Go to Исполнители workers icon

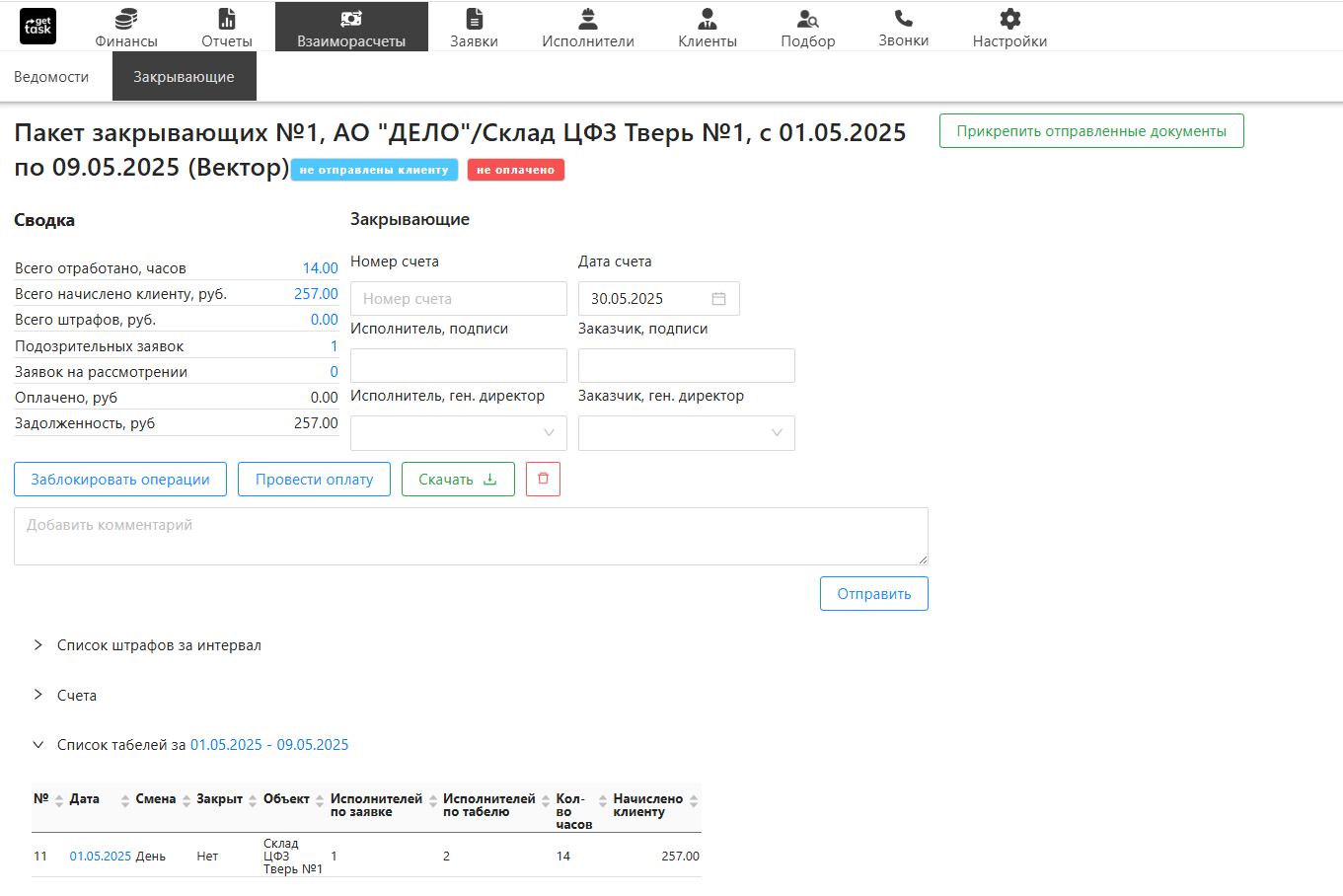point(588,19)
